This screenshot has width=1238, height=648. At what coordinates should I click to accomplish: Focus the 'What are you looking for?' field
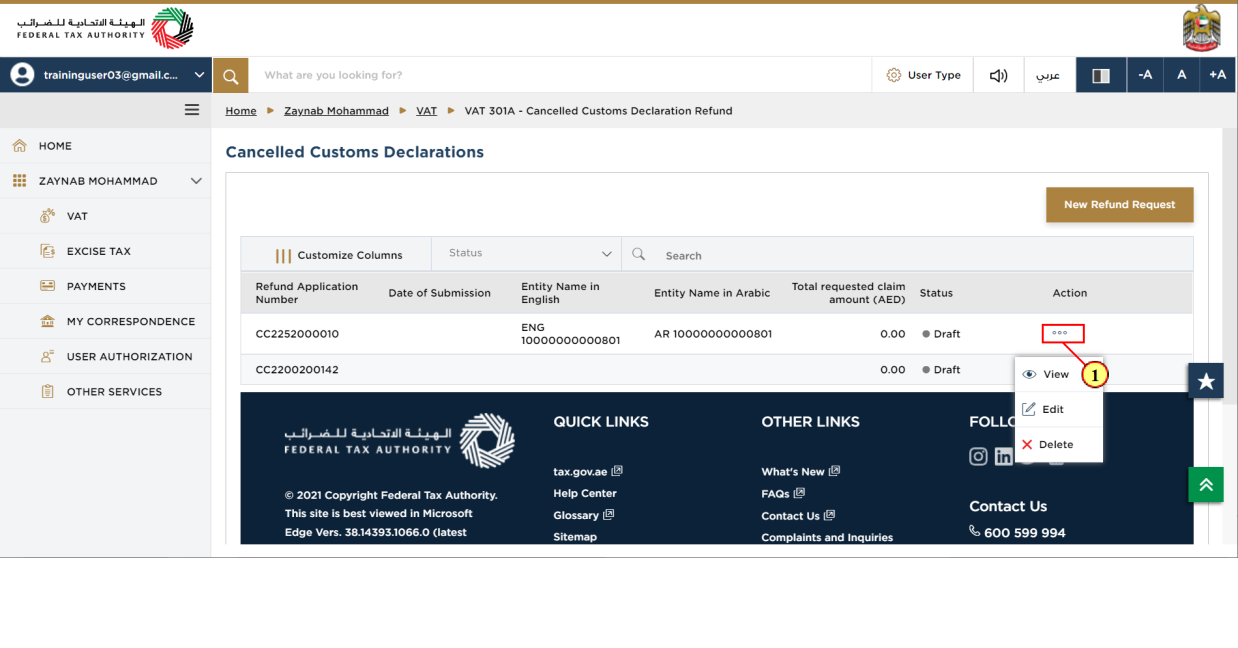[560, 75]
